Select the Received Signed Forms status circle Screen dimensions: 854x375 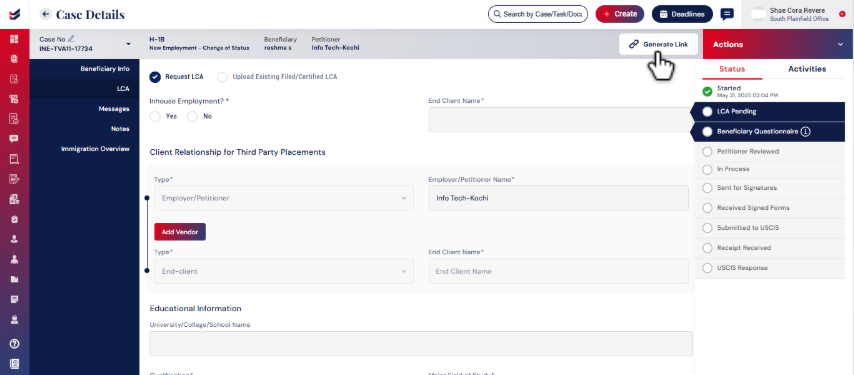pos(707,208)
